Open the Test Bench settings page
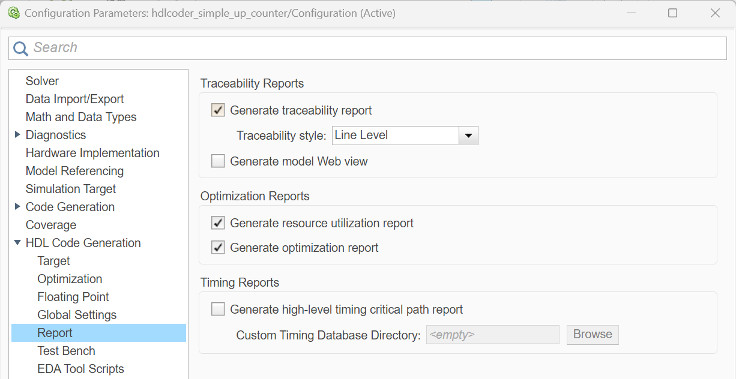The width and height of the screenshot is (736, 379). pos(66,351)
